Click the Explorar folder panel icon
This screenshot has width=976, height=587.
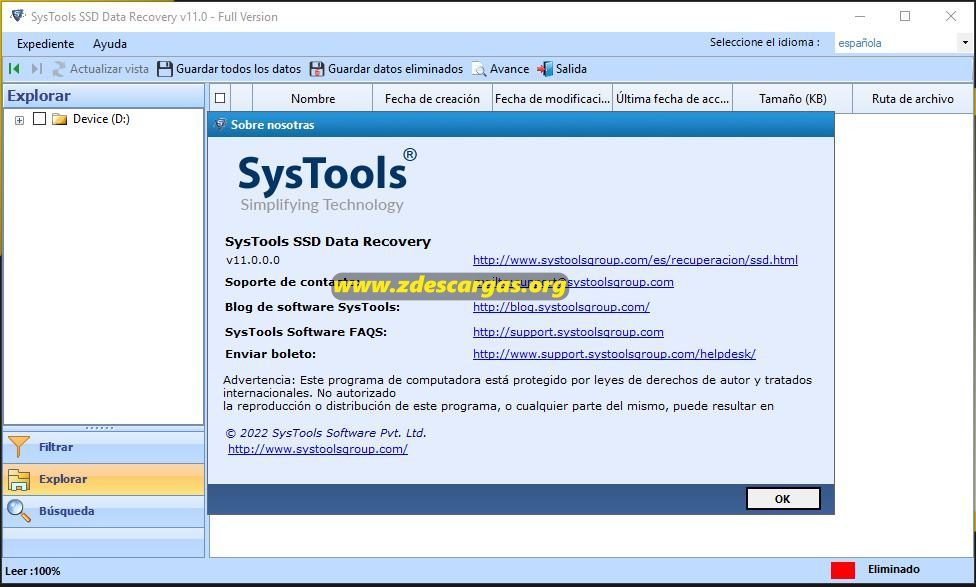click(19, 479)
